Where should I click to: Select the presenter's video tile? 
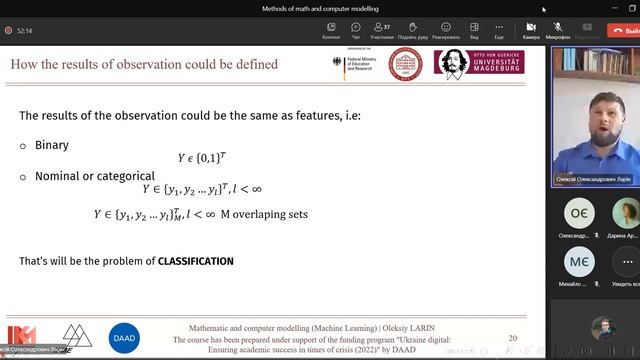tap(596, 117)
